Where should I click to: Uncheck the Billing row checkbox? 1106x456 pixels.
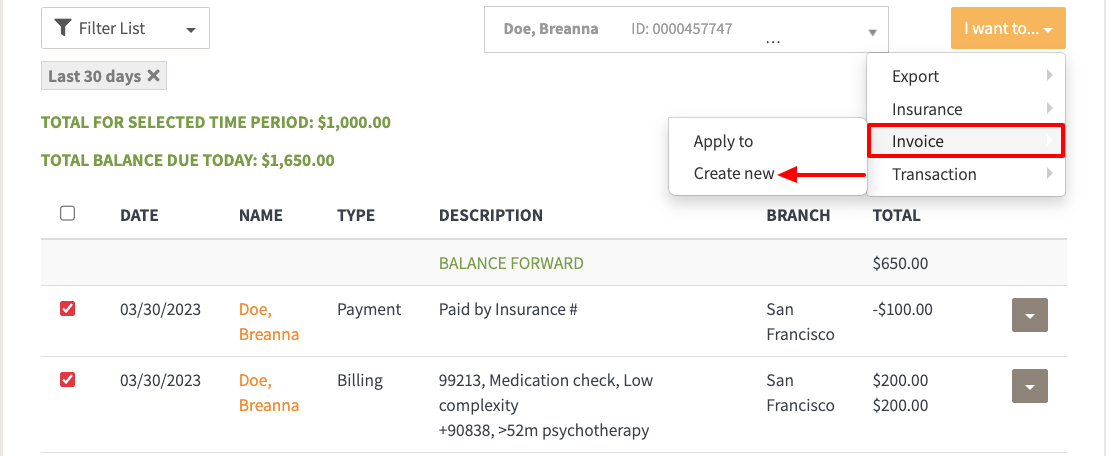click(x=68, y=380)
